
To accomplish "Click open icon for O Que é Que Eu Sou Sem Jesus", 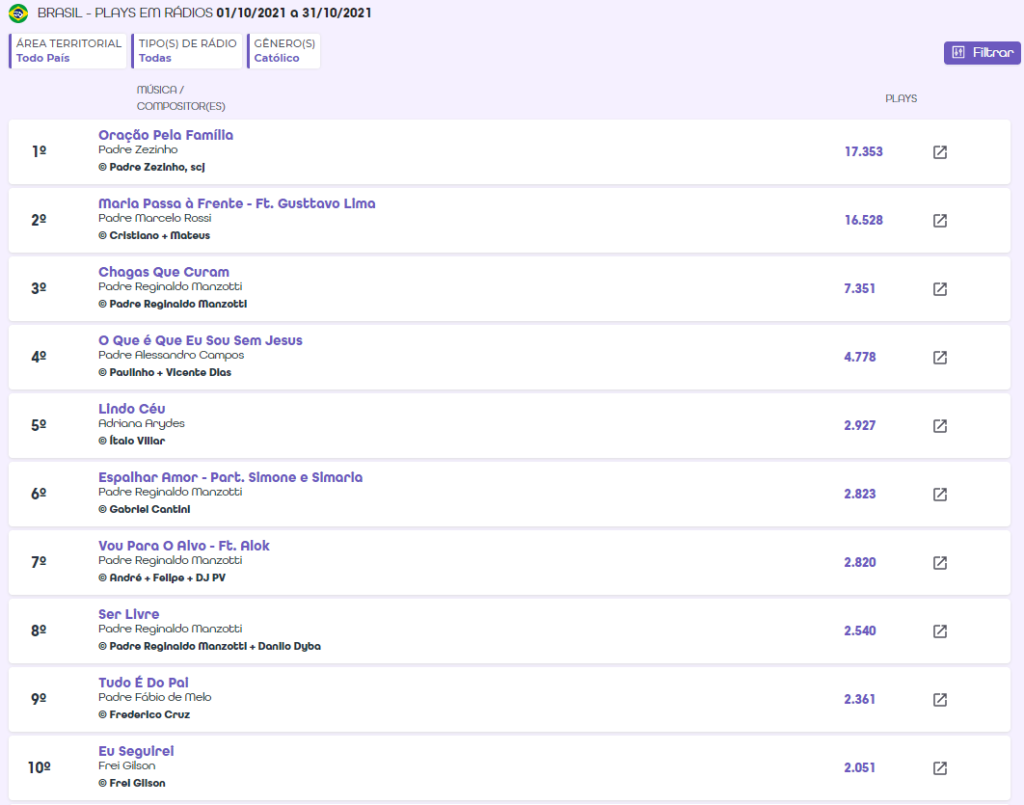I will point(940,357).
